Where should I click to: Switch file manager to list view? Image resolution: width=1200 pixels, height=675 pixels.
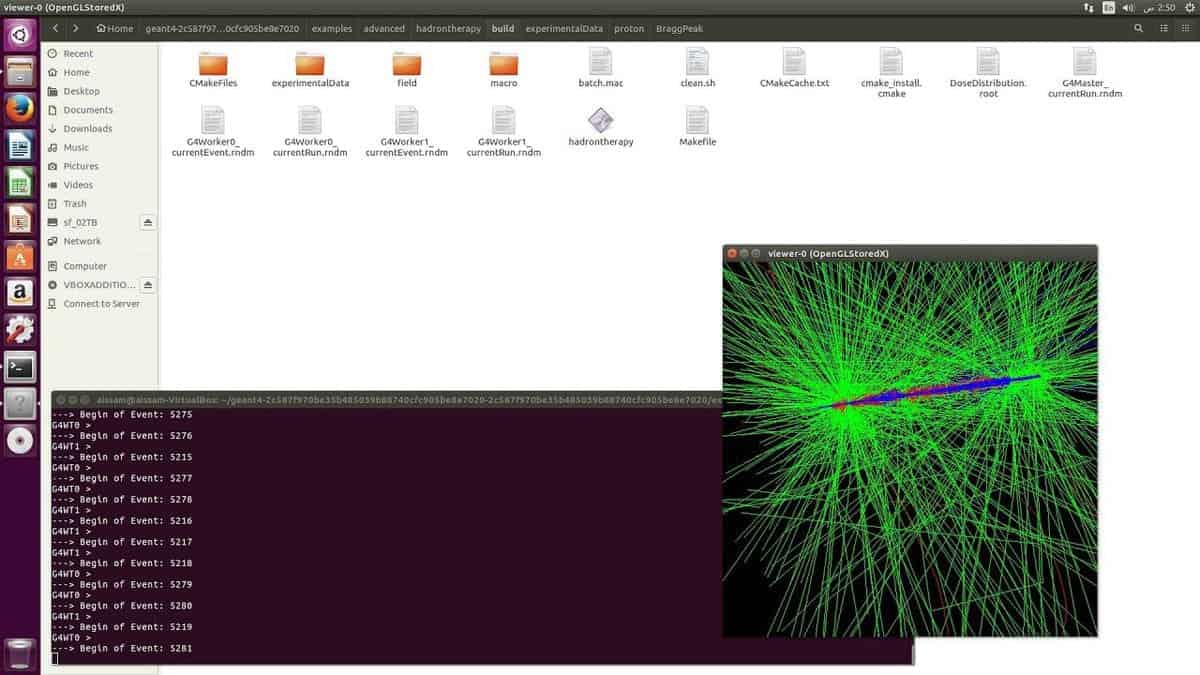1163,29
